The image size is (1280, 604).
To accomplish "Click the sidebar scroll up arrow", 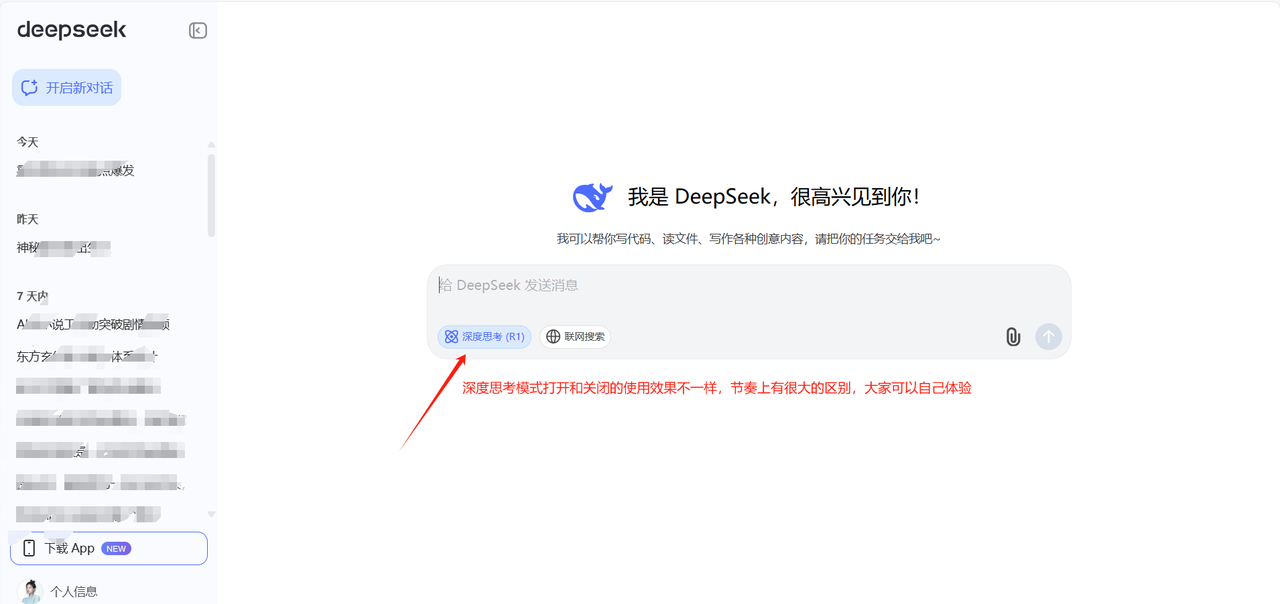I will coord(211,145).
